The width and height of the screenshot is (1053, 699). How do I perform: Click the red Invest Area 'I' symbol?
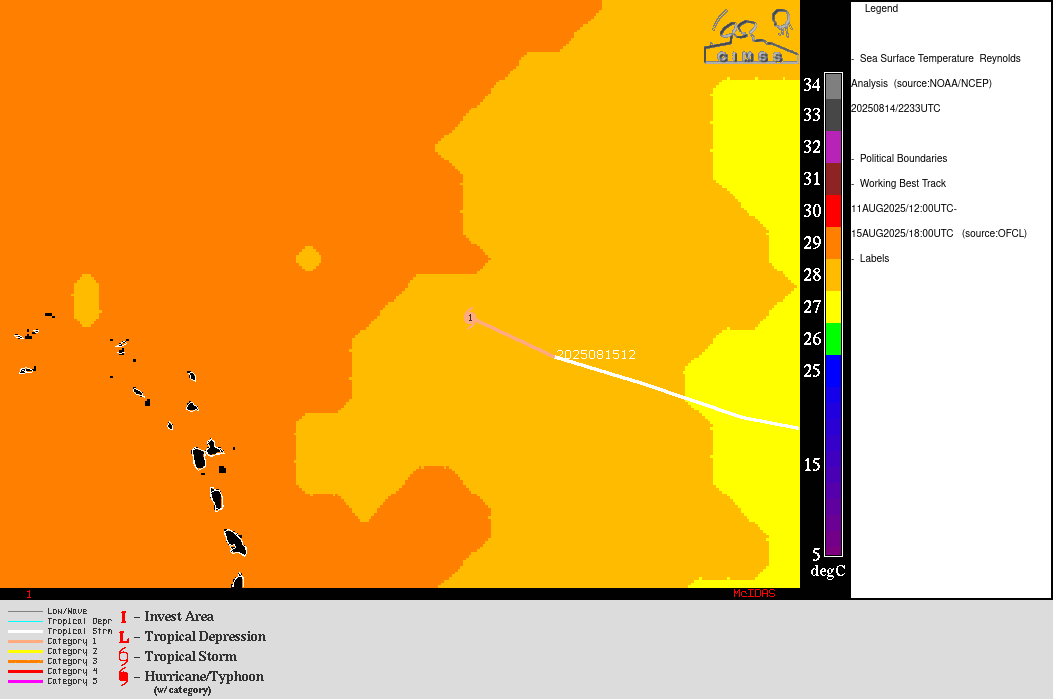[123, 617]
